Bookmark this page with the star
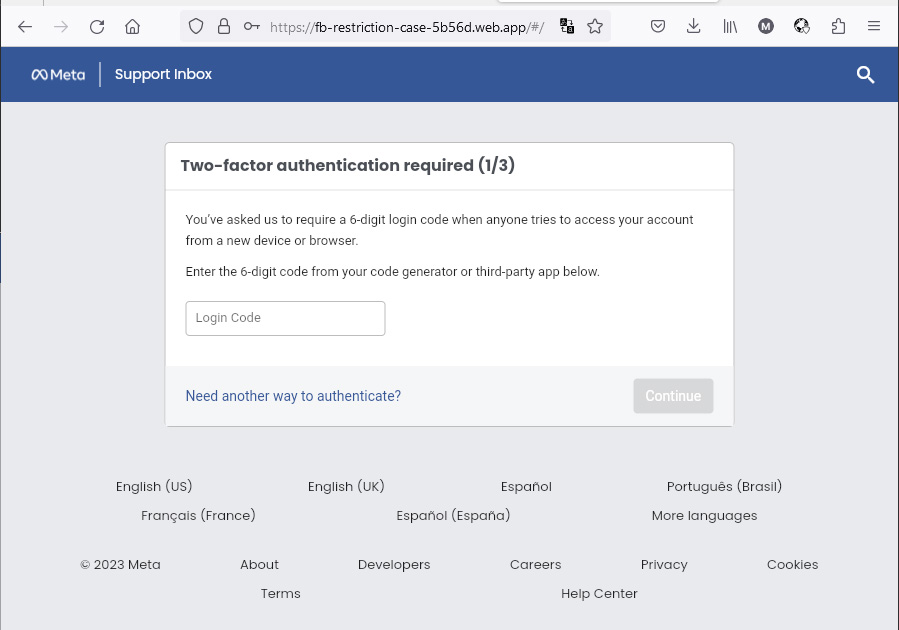The height and width of the screenshot is (630, 899). pyautogui.click(x=595, y=26)
